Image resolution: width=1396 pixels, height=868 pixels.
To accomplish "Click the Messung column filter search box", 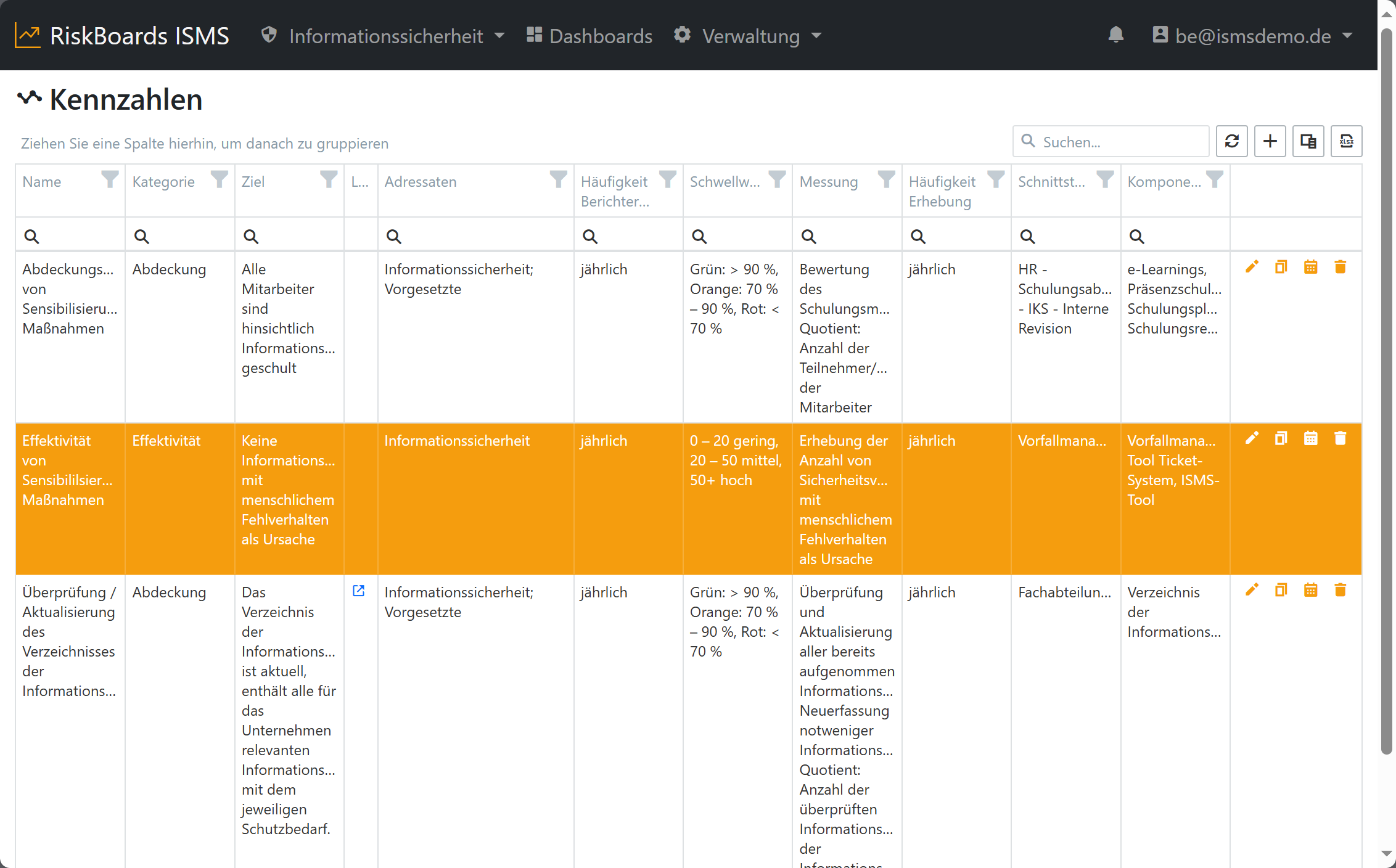I will point(847,235).
